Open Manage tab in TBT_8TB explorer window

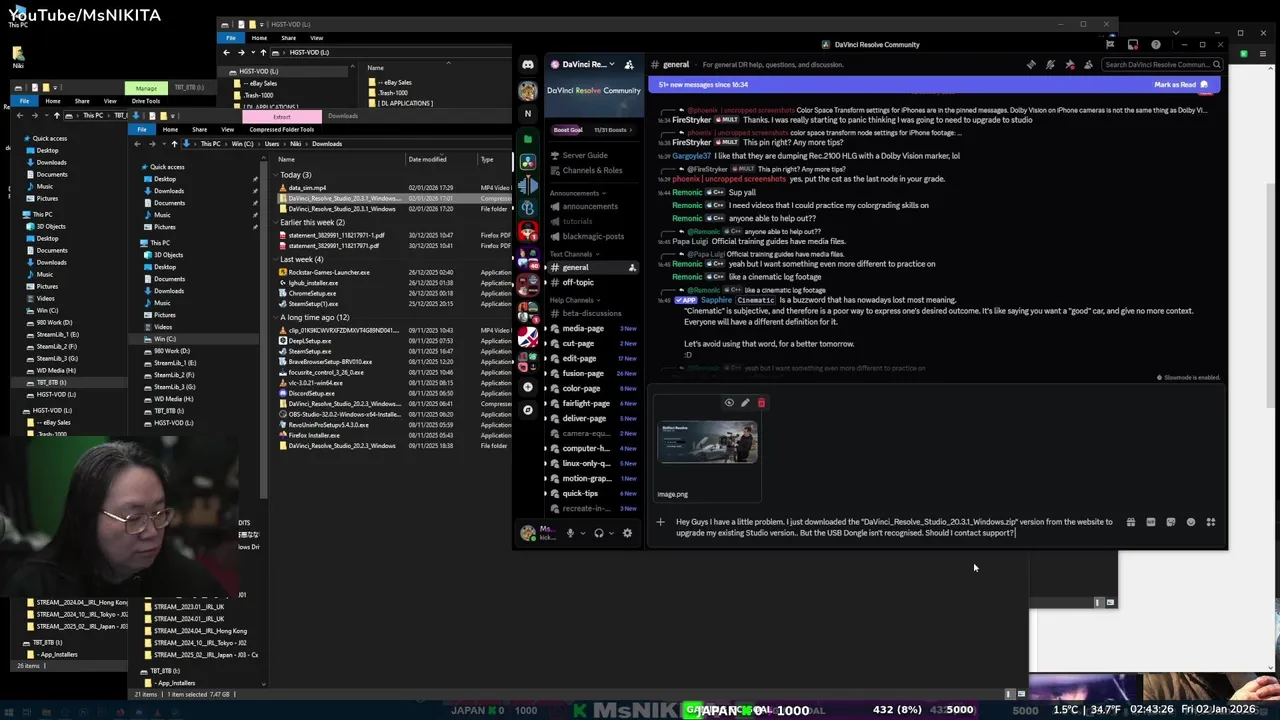click(146, 88)
